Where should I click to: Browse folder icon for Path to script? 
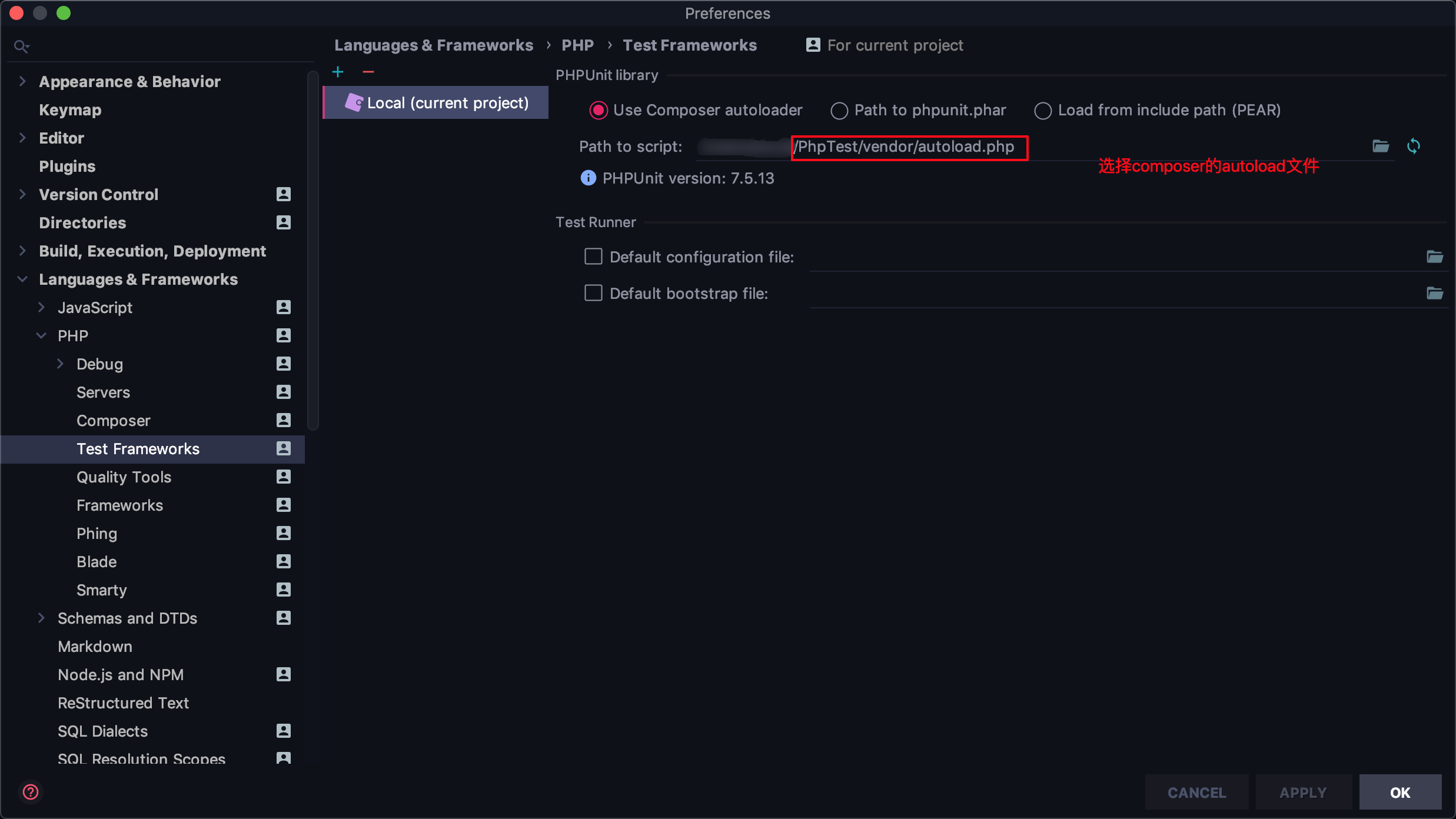coord(1381,146)
